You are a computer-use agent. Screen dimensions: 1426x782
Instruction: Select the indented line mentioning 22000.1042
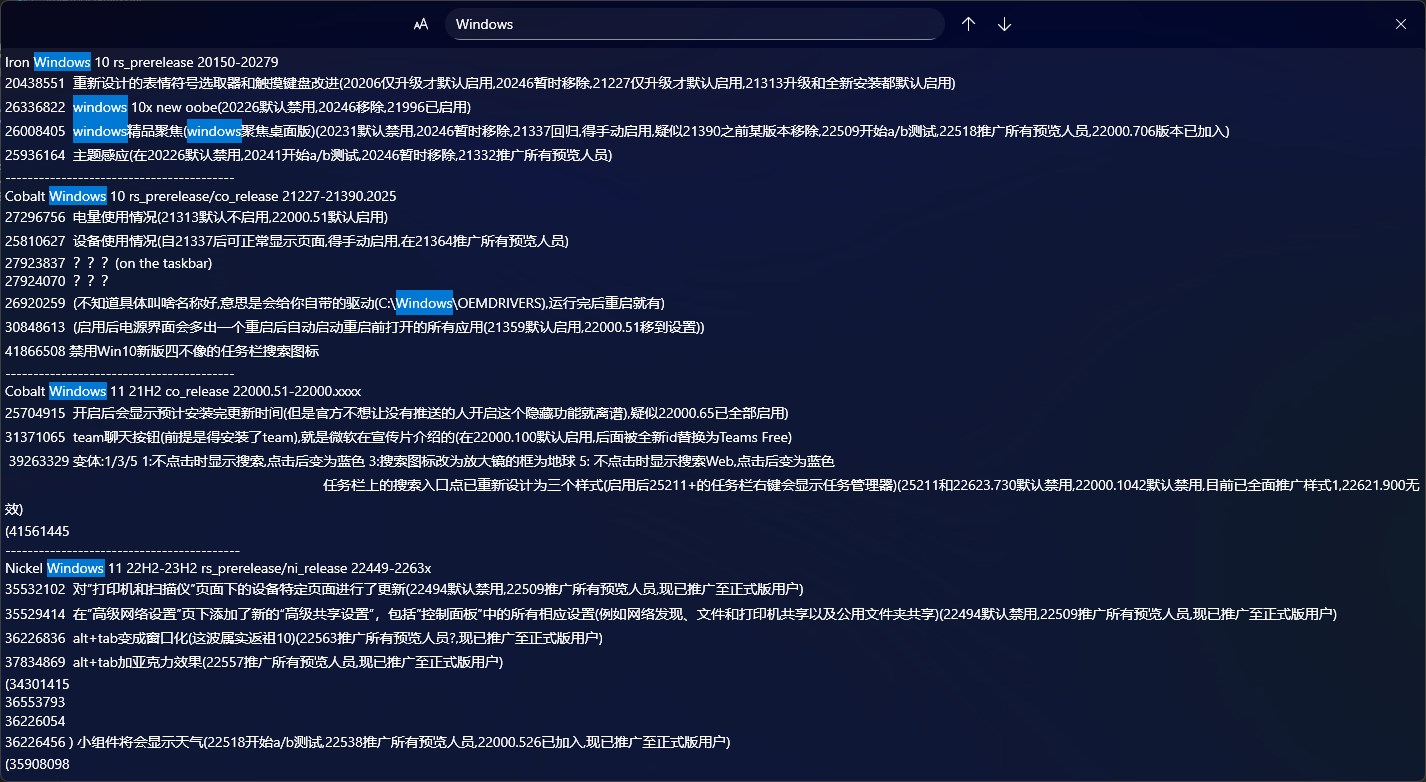[870, 485]
